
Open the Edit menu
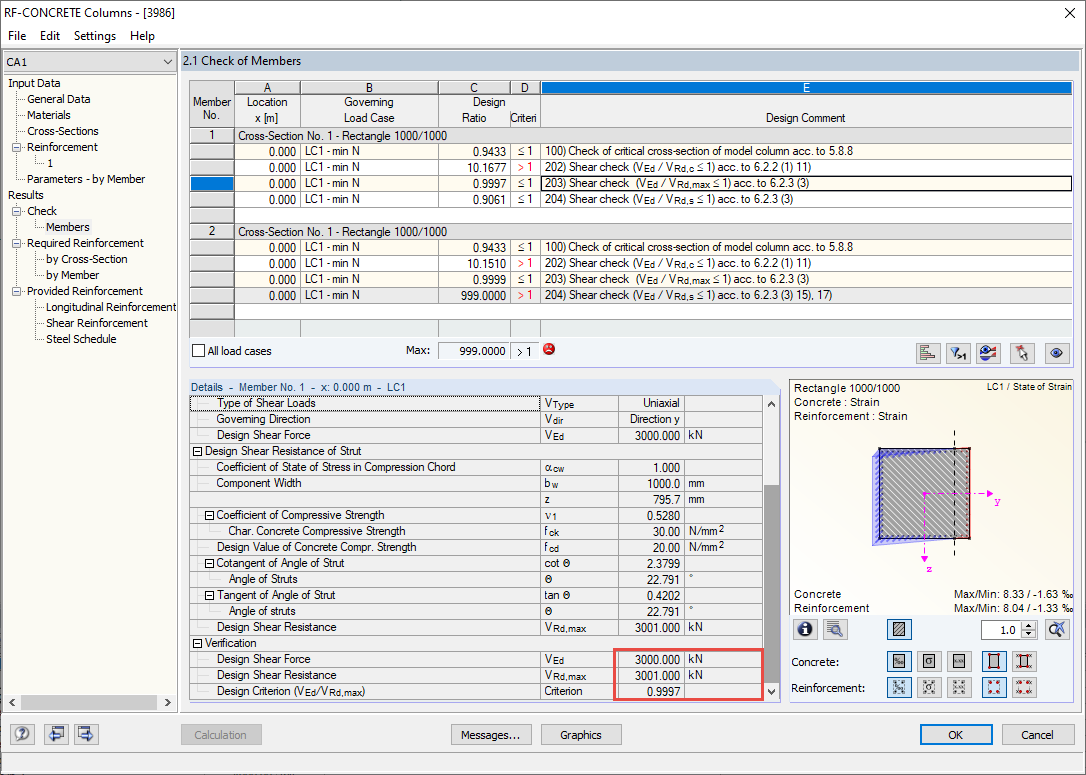point(49,36)
